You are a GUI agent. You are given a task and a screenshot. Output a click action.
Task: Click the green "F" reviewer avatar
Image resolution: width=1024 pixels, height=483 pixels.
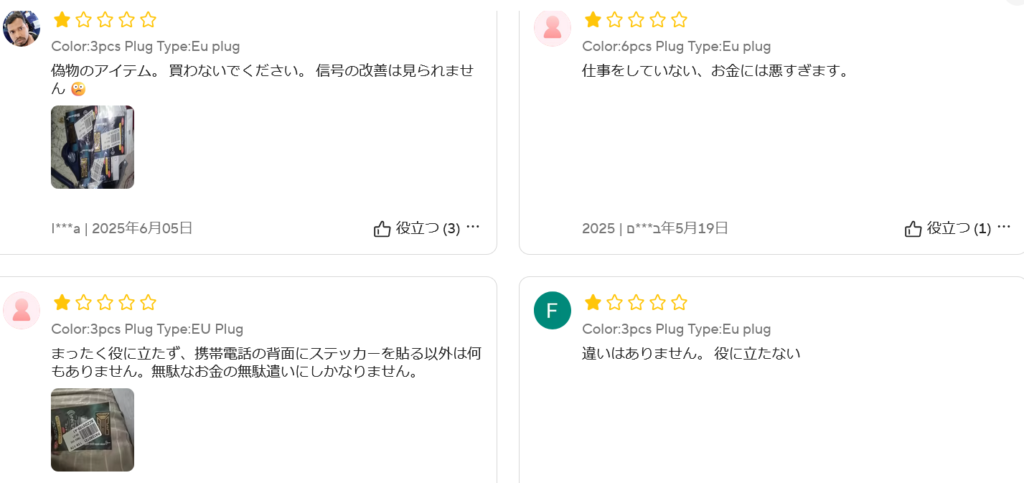pyautogui.click(x=552, y=311)
